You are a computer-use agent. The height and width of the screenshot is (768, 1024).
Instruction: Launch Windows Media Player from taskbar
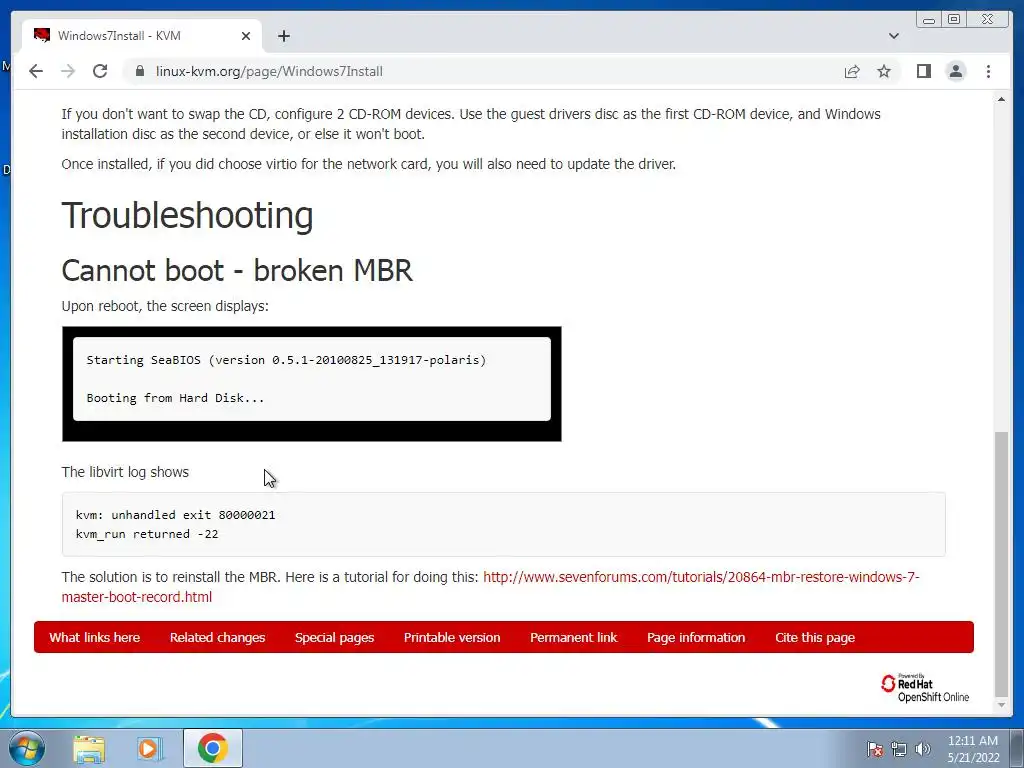coord(149,748)
